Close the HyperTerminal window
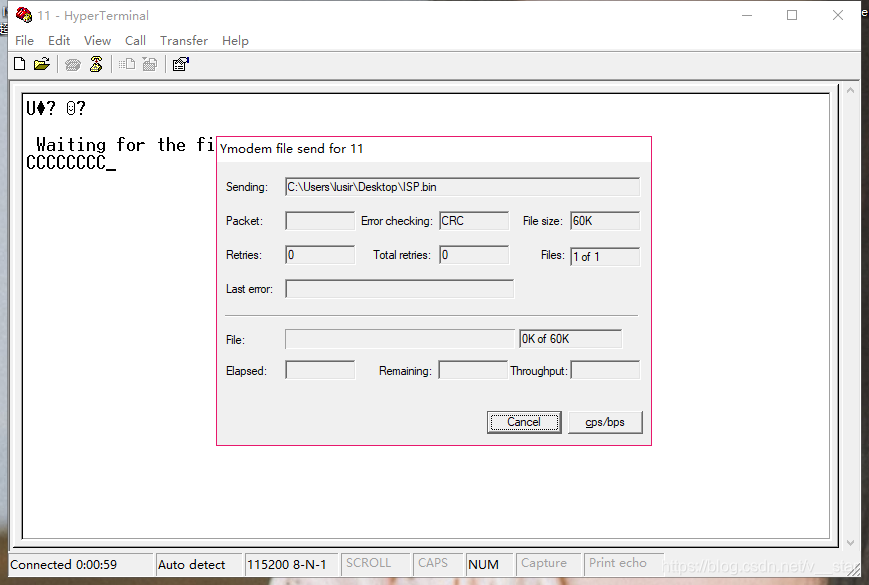This screenshot has height=585, width=869. (x=838, y=15)
